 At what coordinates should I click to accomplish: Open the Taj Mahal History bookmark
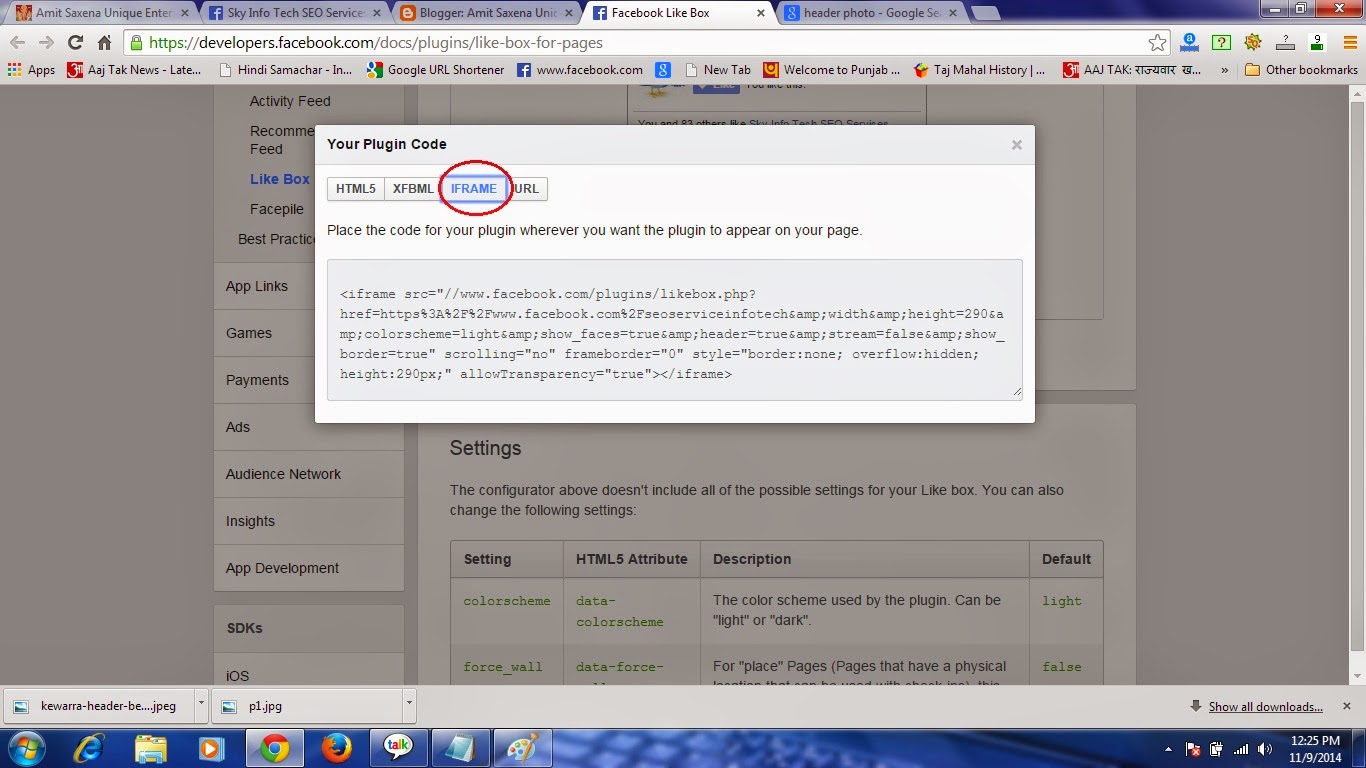(x=980, y=70)
